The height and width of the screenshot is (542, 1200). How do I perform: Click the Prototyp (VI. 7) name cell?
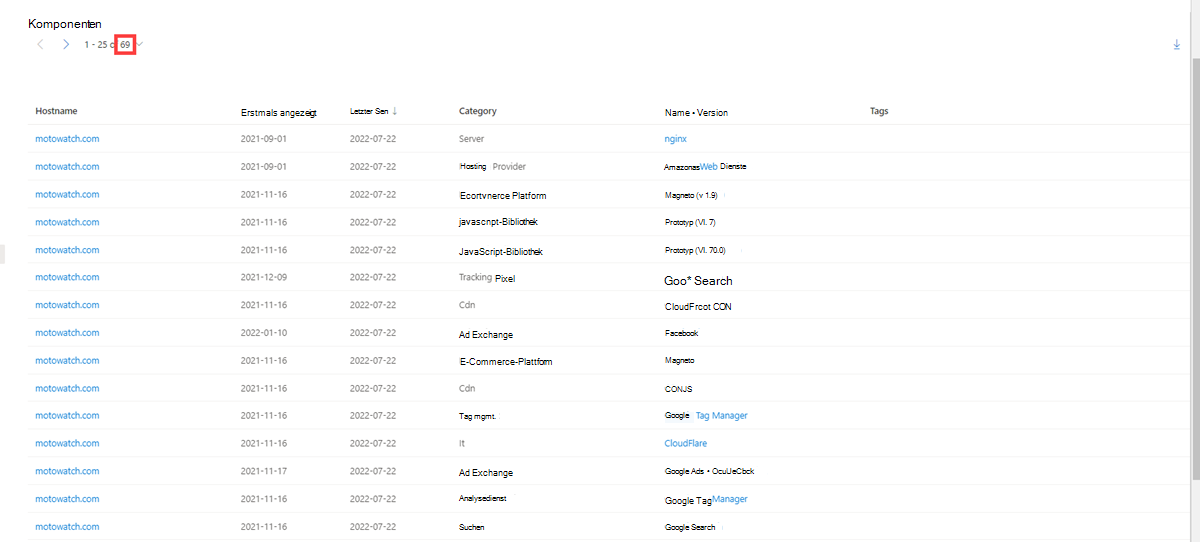[690, 222]
